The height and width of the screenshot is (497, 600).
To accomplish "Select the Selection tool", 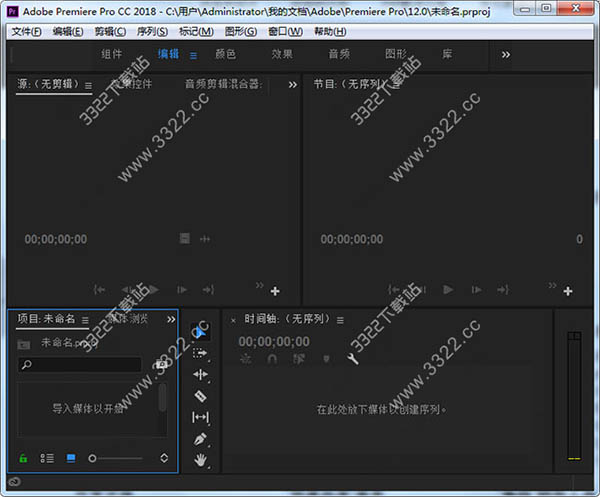I will (201, 332).
